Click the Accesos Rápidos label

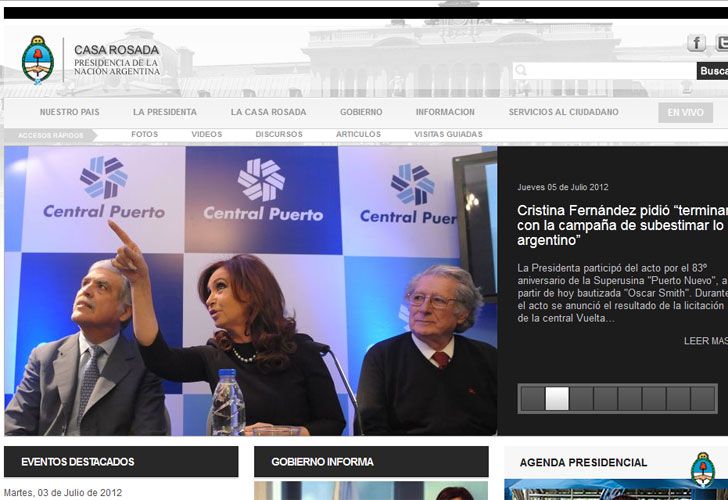point(51,135)
